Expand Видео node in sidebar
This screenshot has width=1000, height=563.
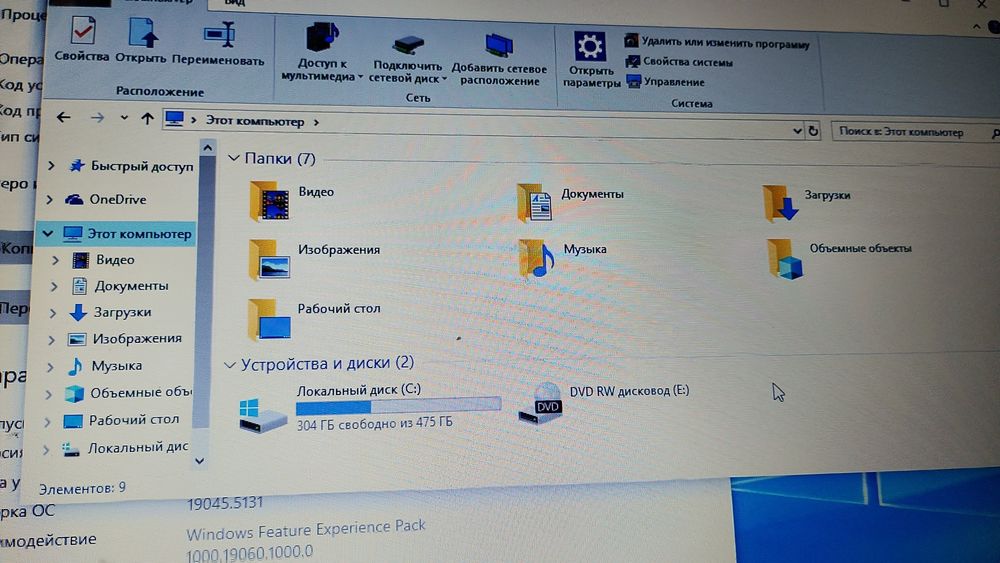pyautogui.click(x=55, y=260)
